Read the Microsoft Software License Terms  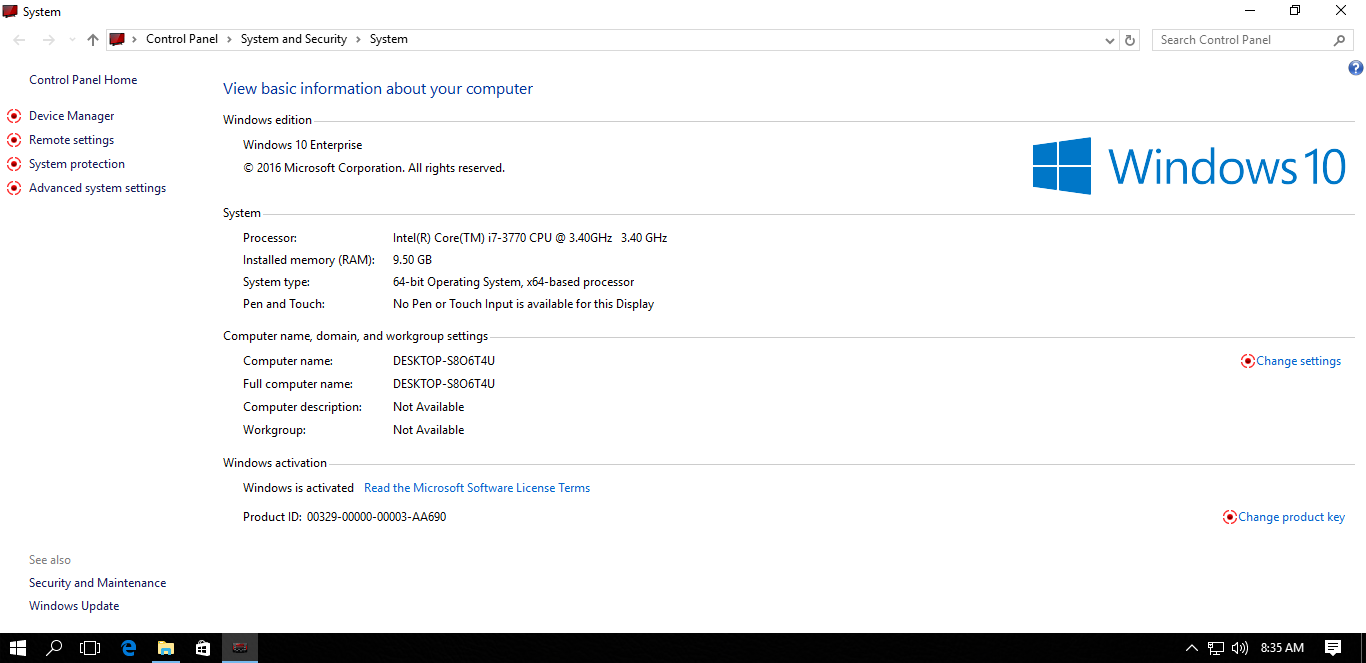pos(477,488)
